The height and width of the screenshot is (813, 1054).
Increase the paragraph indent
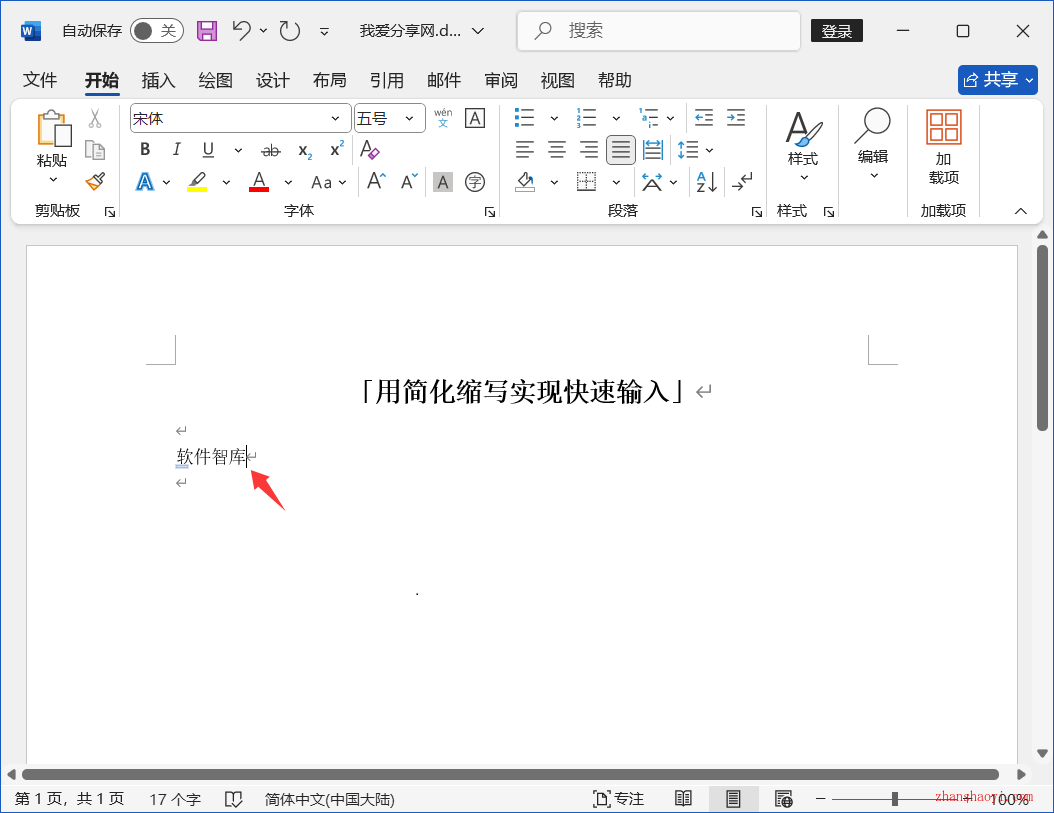[x=736, y=118]
